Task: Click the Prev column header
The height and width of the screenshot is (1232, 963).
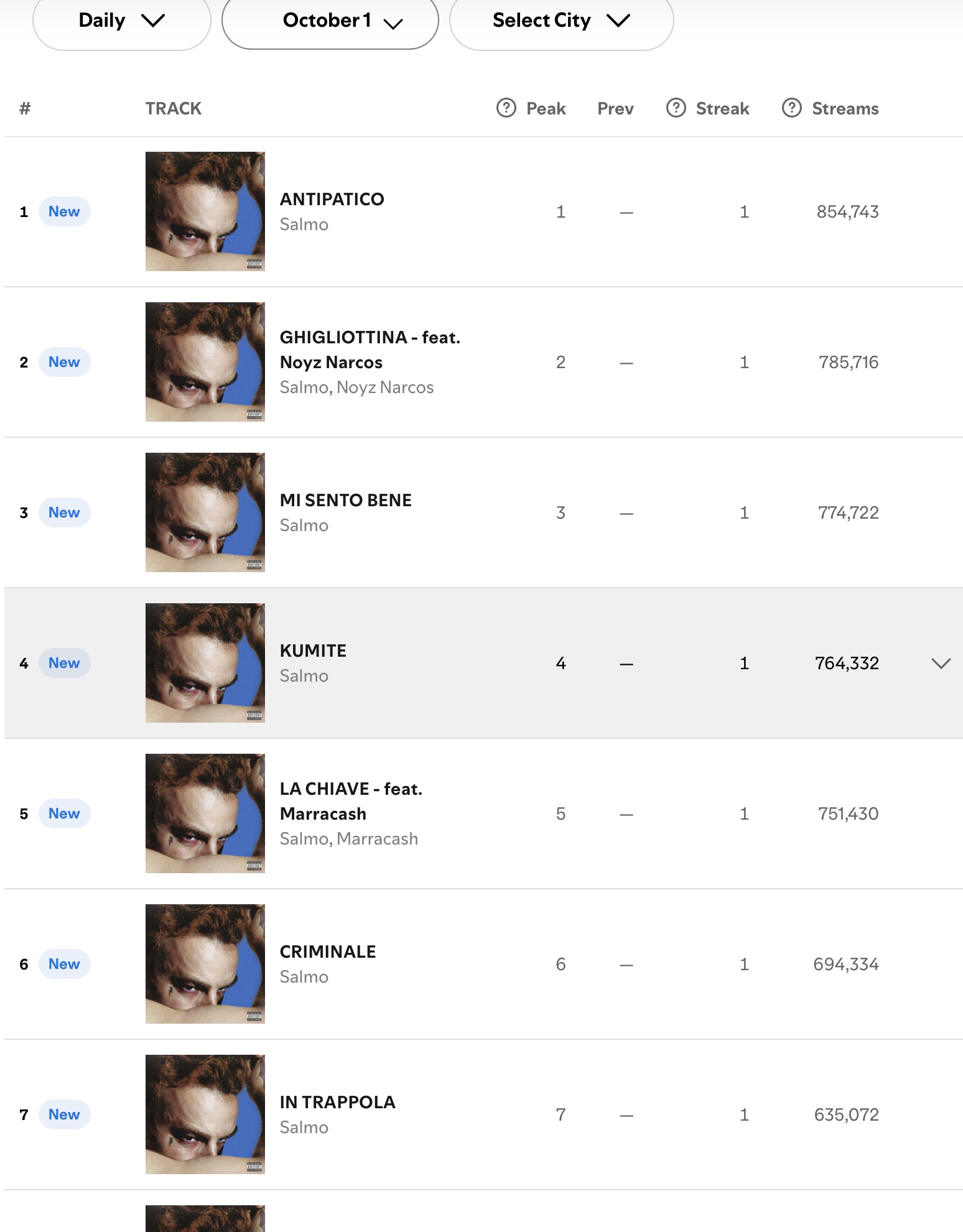Action: 615,109
